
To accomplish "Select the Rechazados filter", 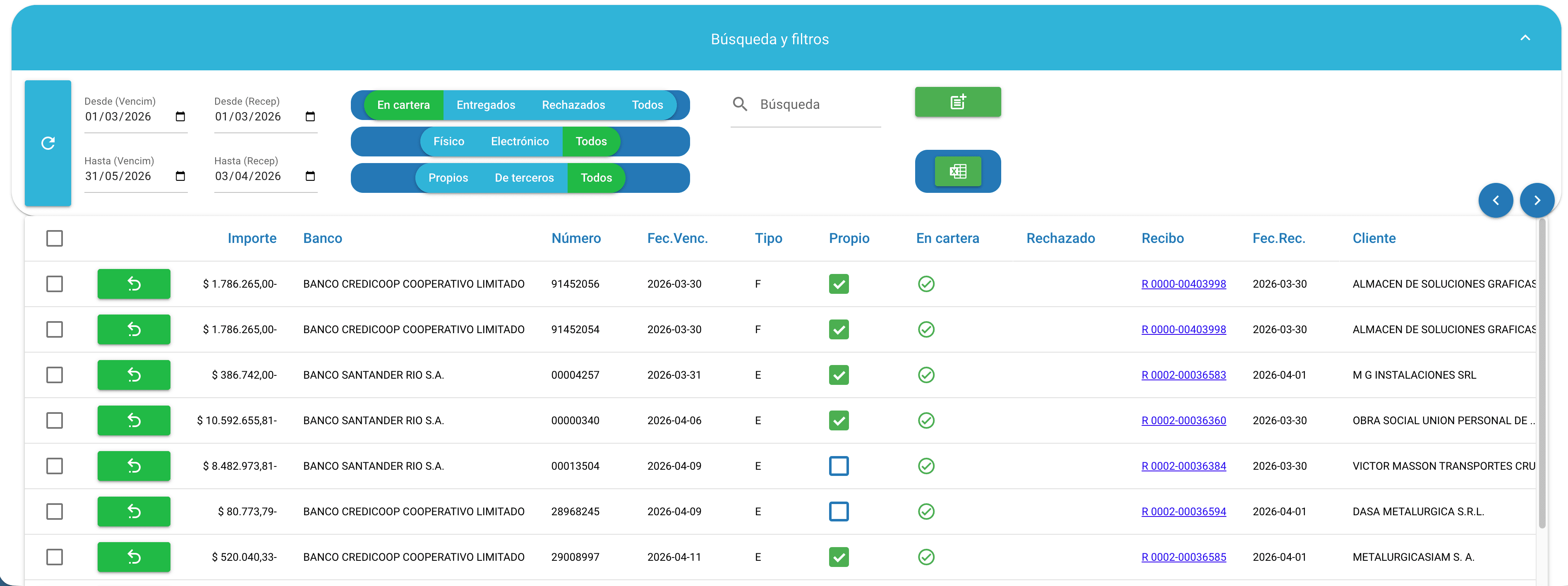I will click(573, 105).
